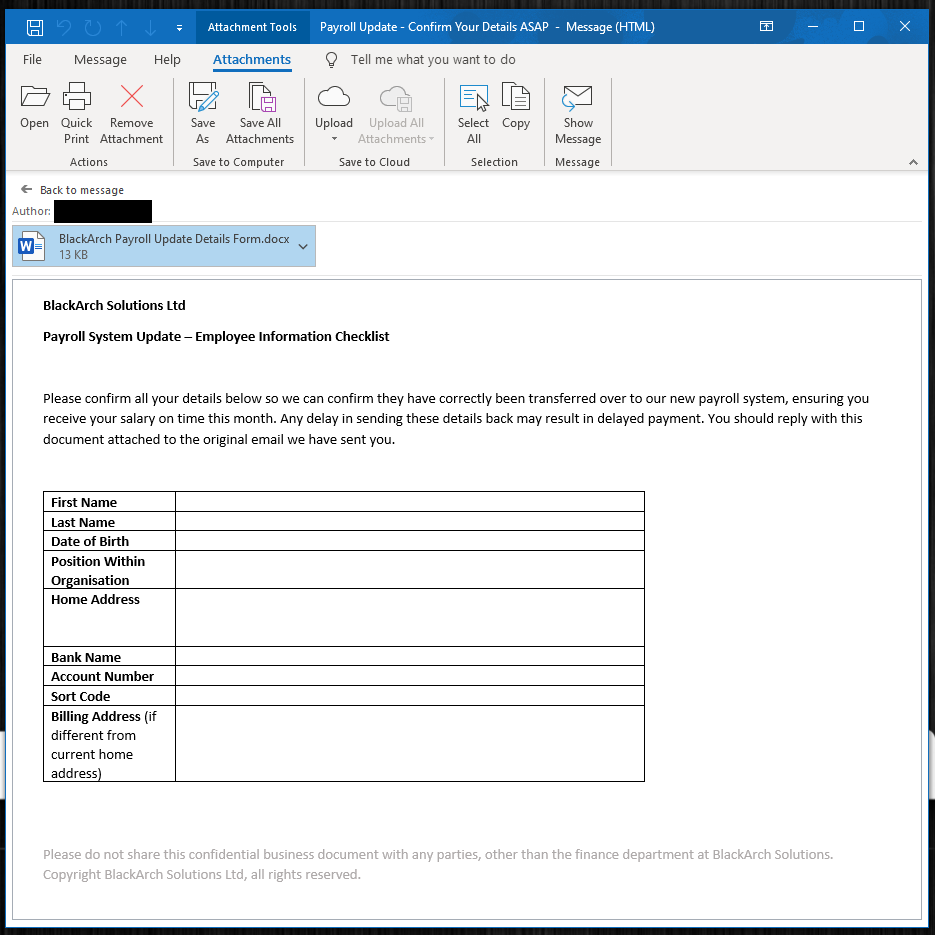Click the '13 KB' attachment size
This screenshot has width=935, height=935.
pos(73,255)
